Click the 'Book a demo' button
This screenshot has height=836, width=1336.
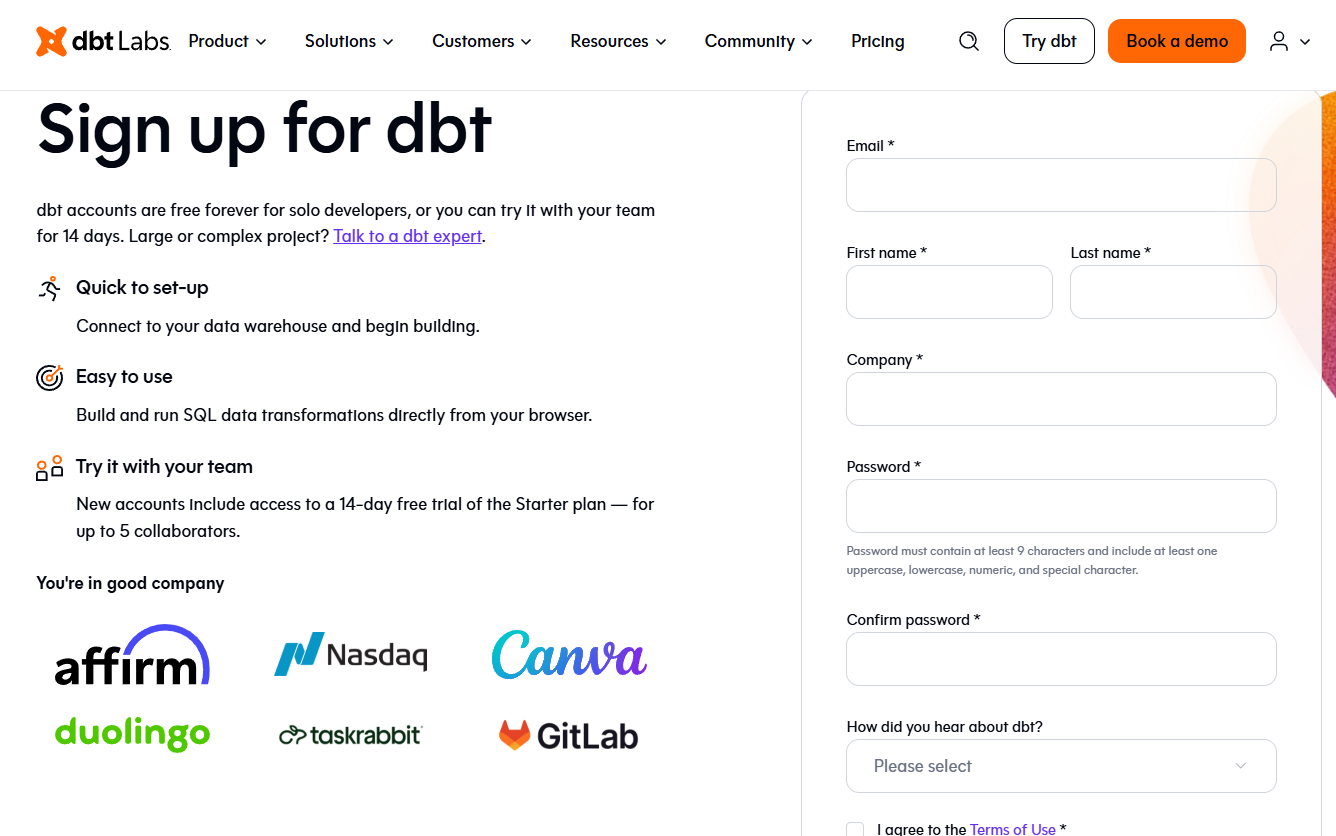[1176, 41]
